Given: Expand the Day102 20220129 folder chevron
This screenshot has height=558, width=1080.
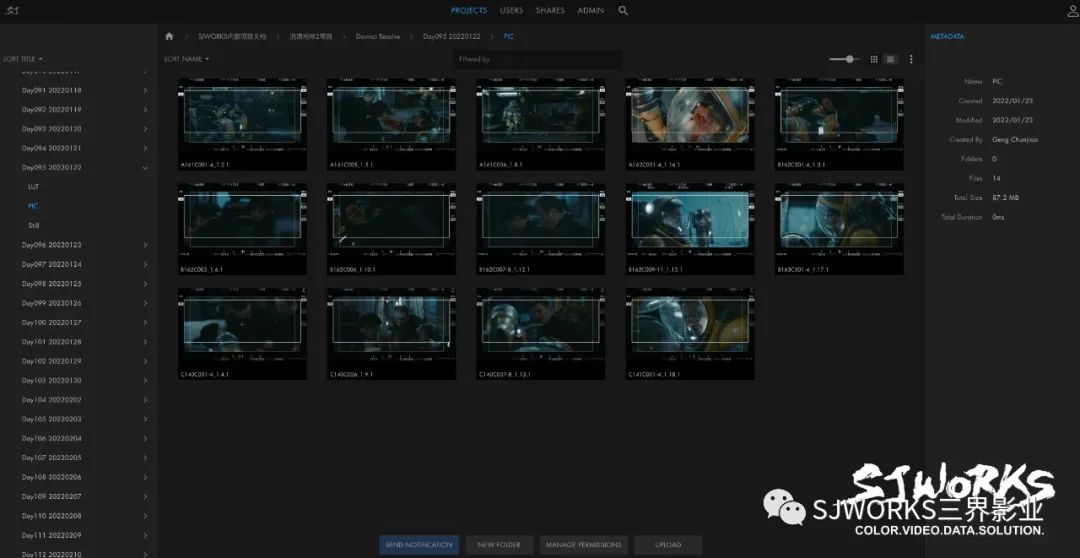Looking at the screenshot, I should 145,361.
